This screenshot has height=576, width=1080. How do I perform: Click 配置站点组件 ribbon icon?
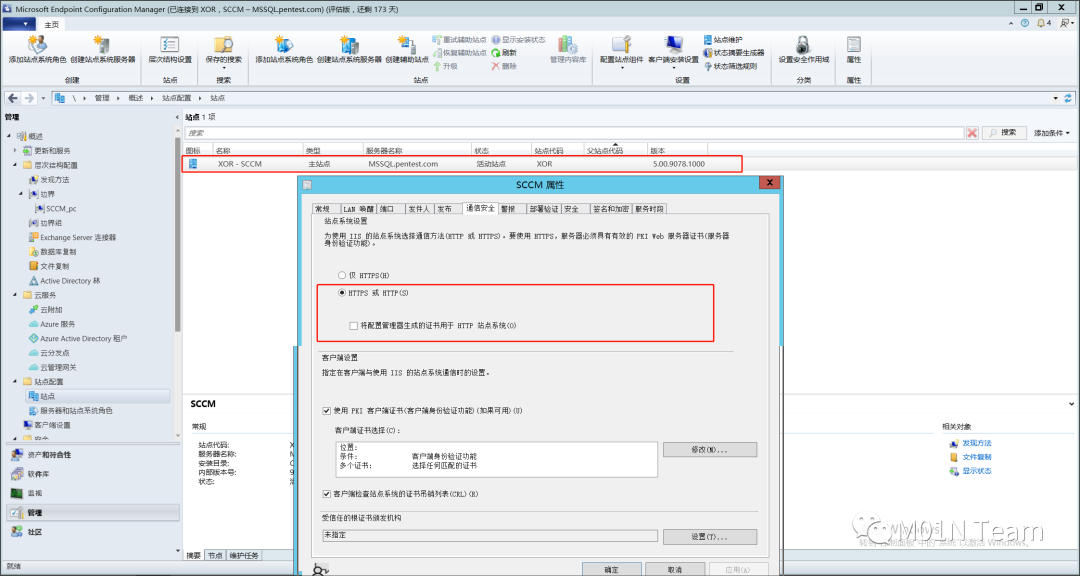(x=621, y=45)
